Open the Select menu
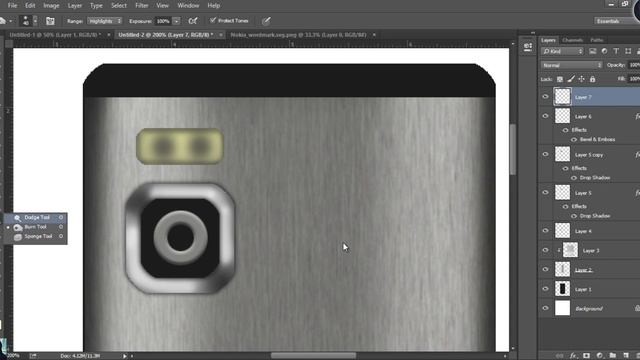This screenshot has height=360, width=640. [119, 5]
